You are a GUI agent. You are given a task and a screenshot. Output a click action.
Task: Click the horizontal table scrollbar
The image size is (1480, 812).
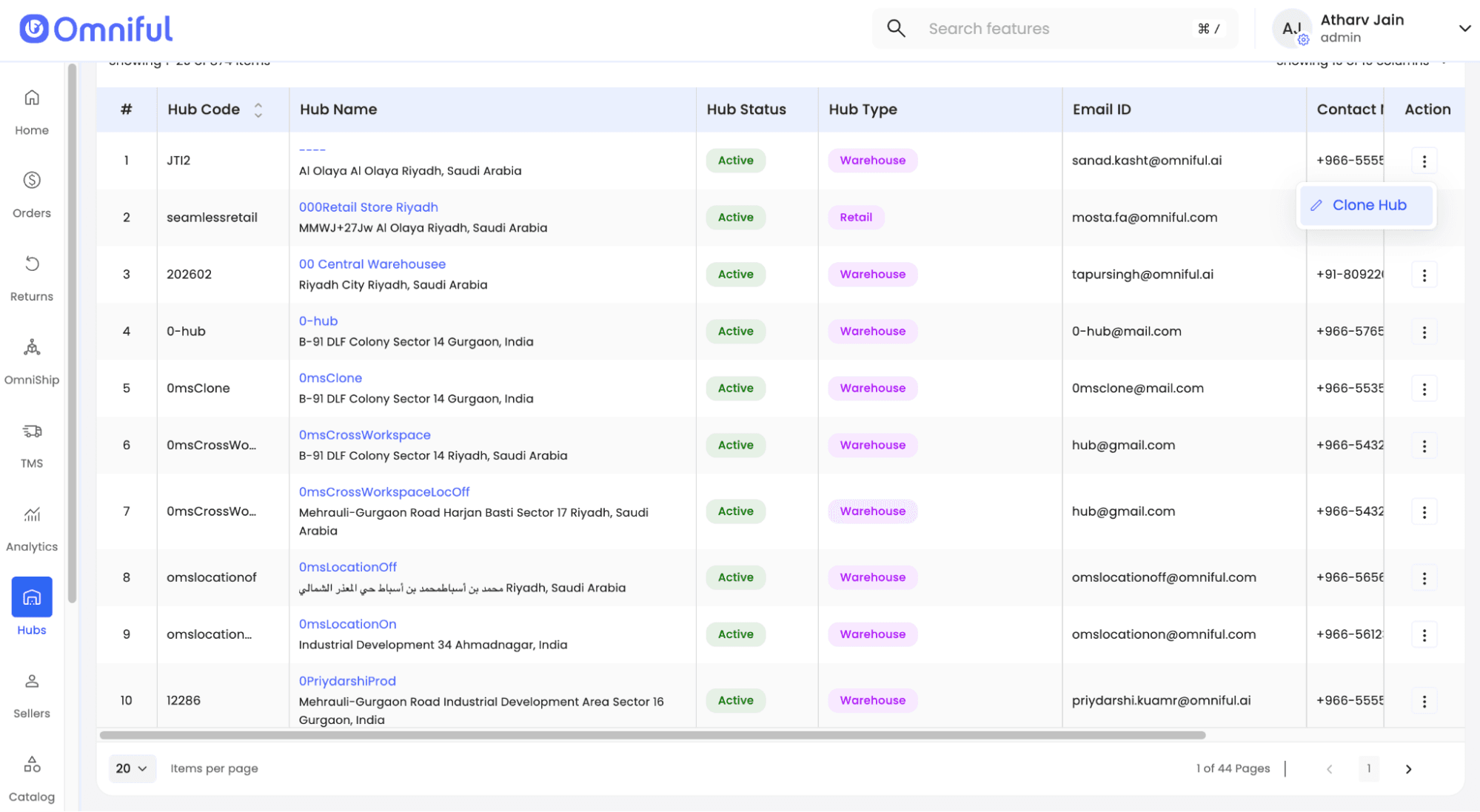click(652, 736)
